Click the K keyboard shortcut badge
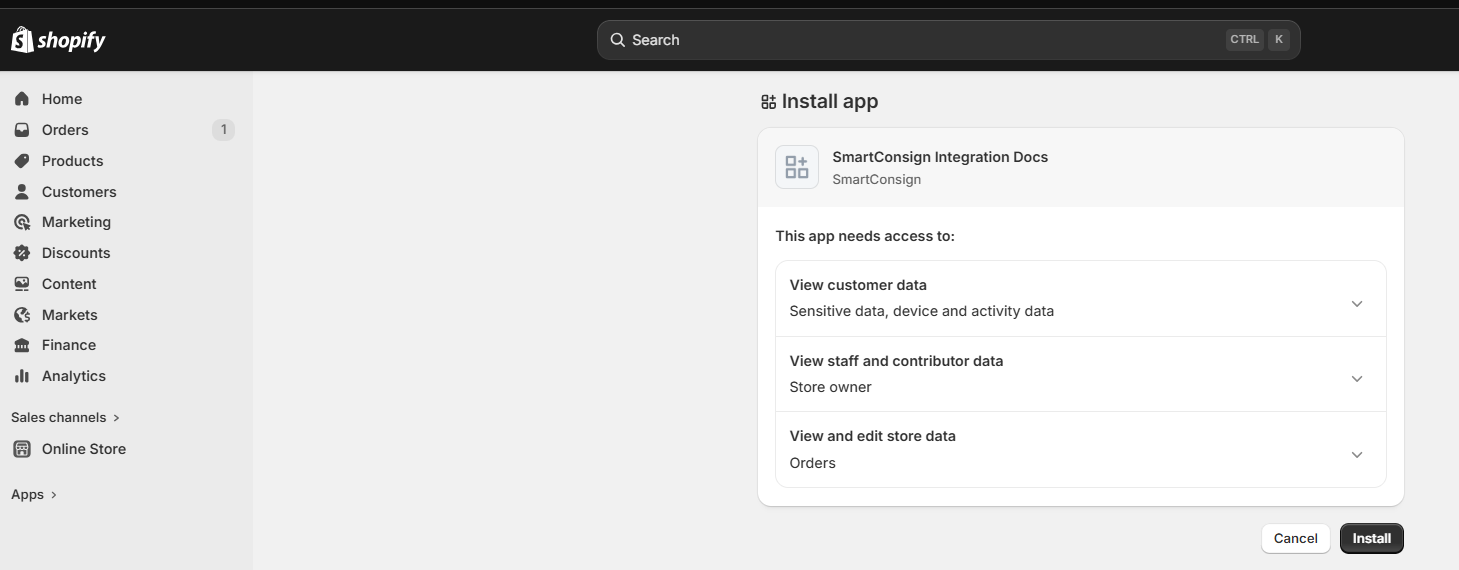This screenshot has width=1459, height=570. [x=1279, y=40]
